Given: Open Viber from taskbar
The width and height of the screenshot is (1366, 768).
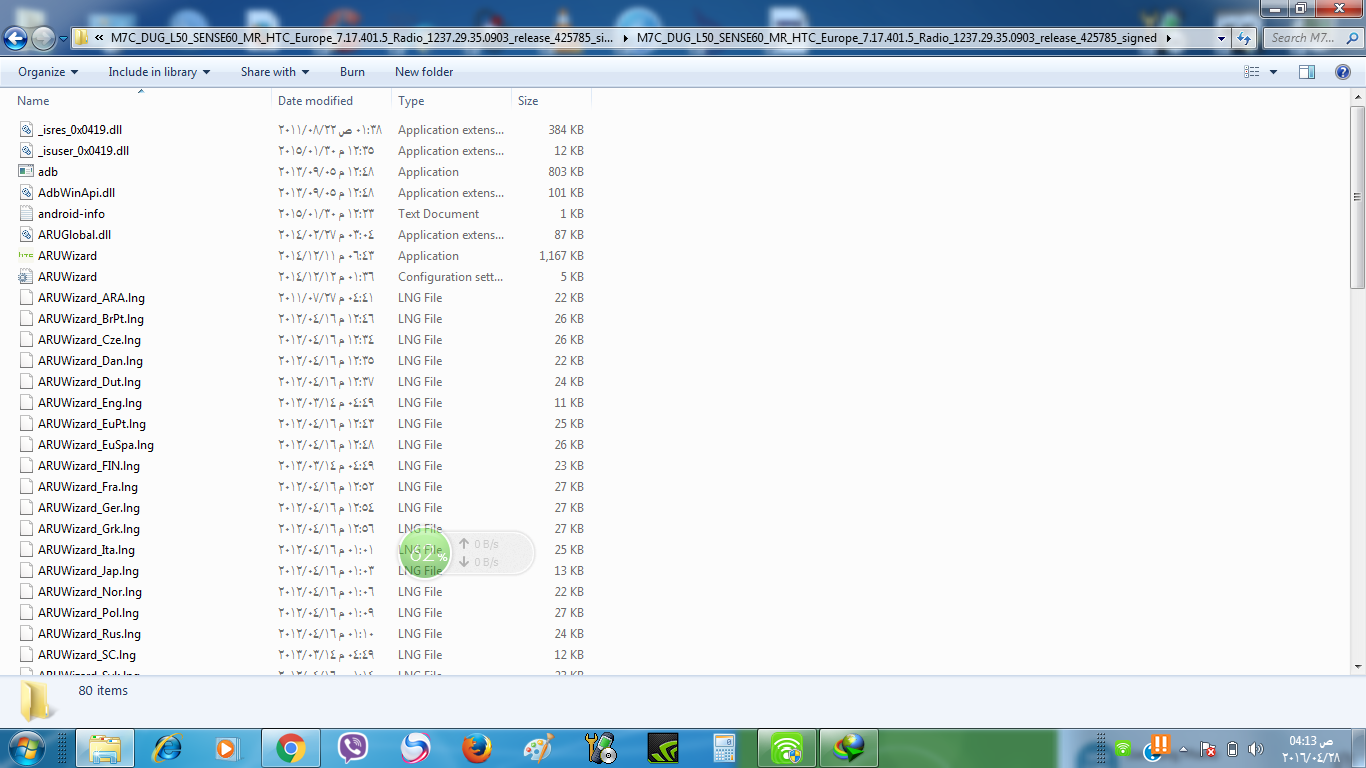Looking at the screenshot, I should point(352,748).
